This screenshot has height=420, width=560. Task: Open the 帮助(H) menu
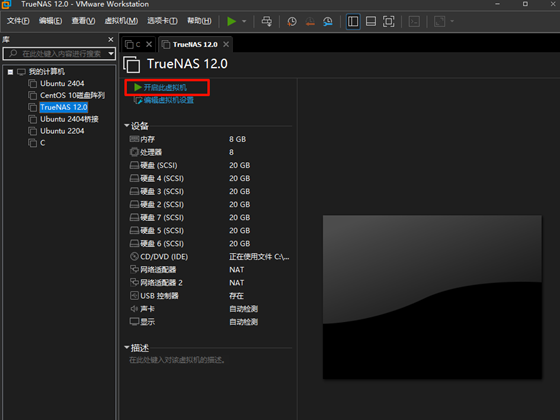199,21
